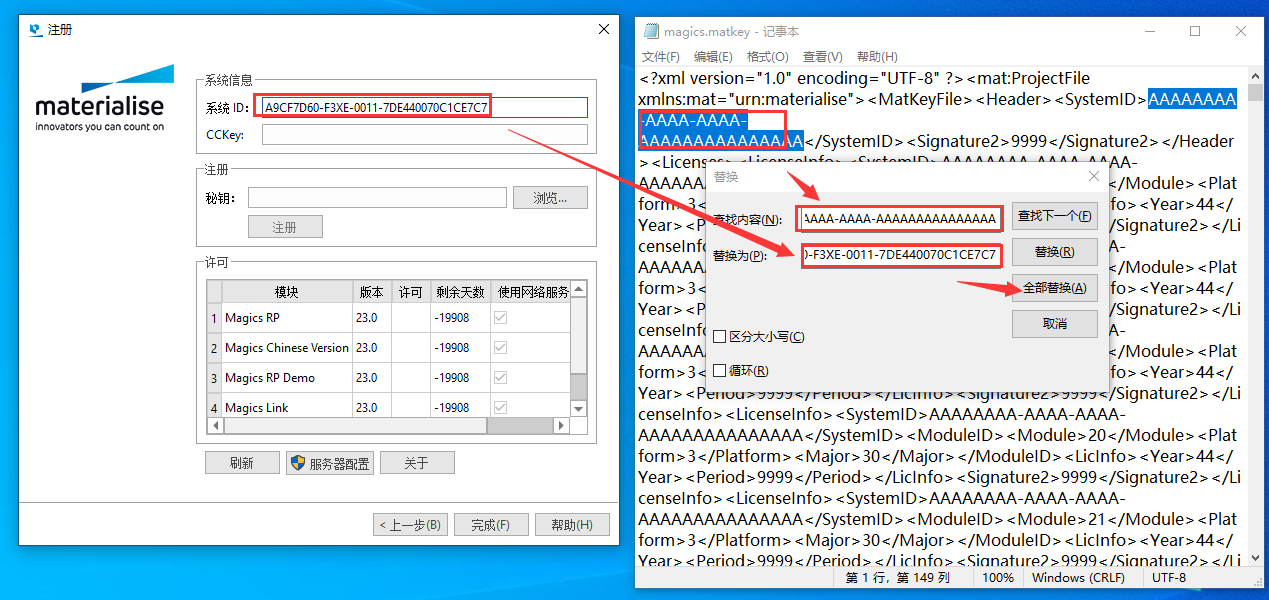The image size is (1269, 600).
Task: Click the Notepad file icon in title bar
Action: pyautogui.click(x=652, y=31)
